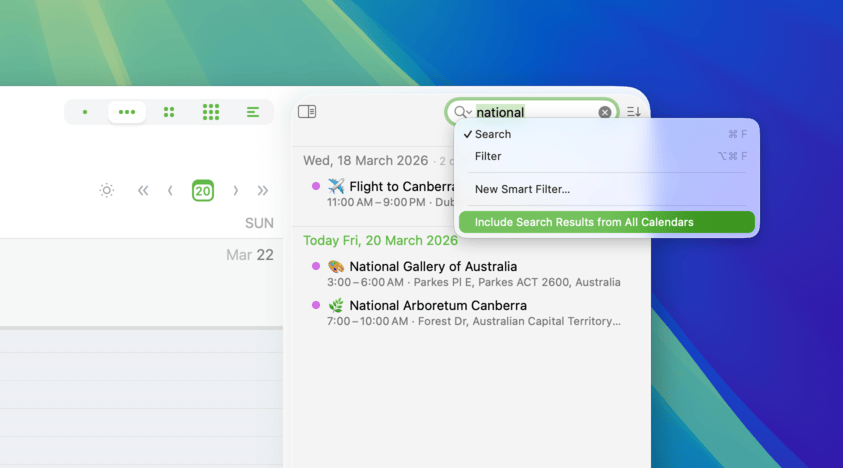Click the leaf emoji on the Arboretum event

point(336,306)
